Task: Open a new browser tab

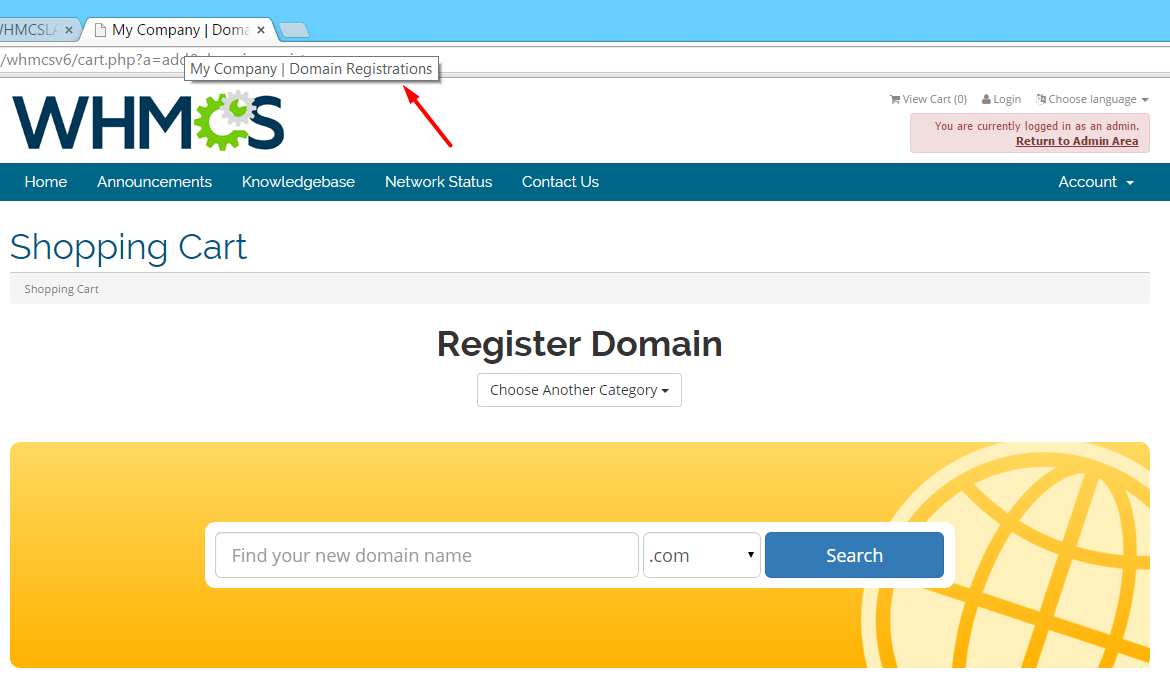Action: coord(294,30)
